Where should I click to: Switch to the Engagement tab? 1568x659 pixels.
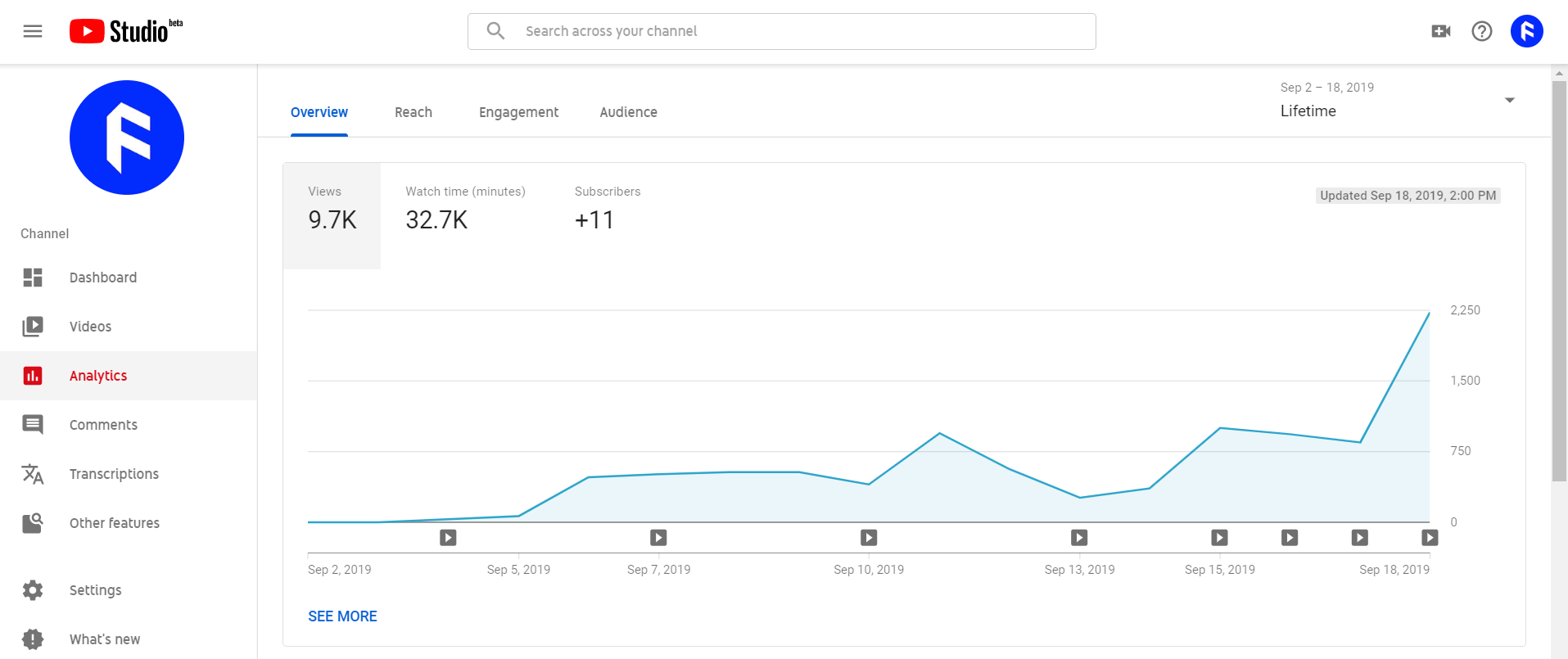click(518, 112)
